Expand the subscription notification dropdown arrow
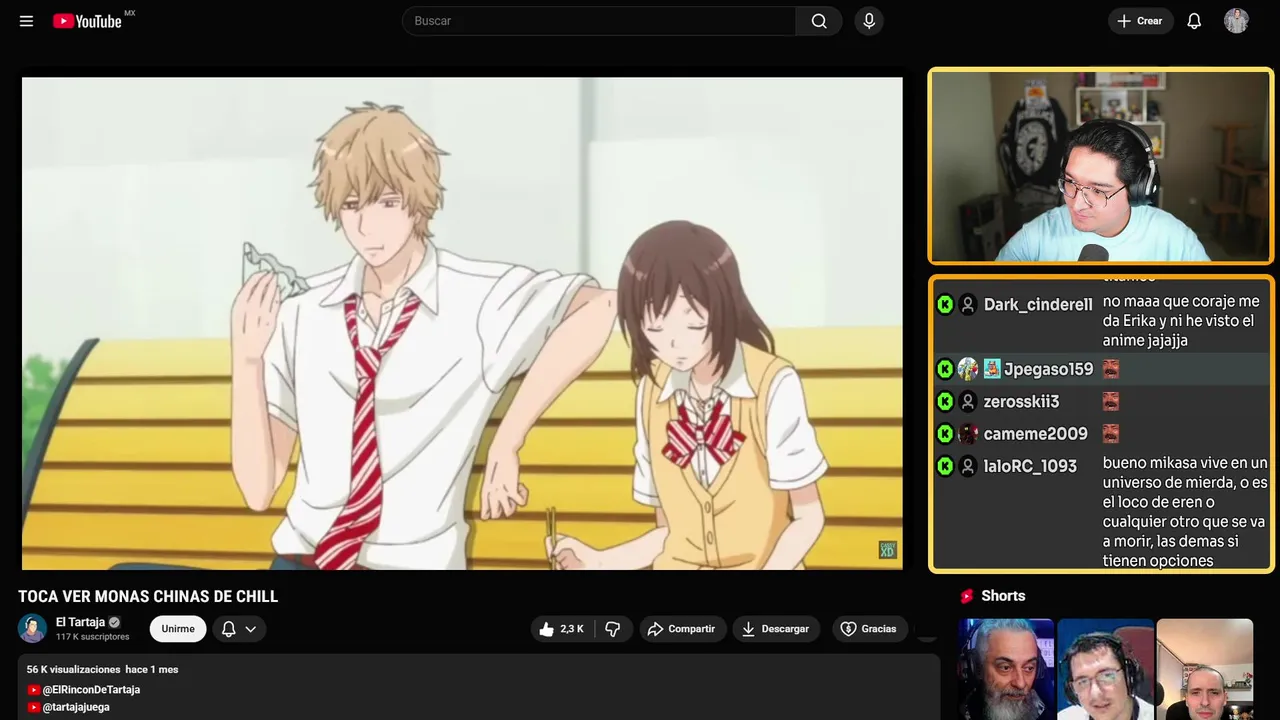The height and width of the screenshot is (720, 1280). [x=250, y=629]
